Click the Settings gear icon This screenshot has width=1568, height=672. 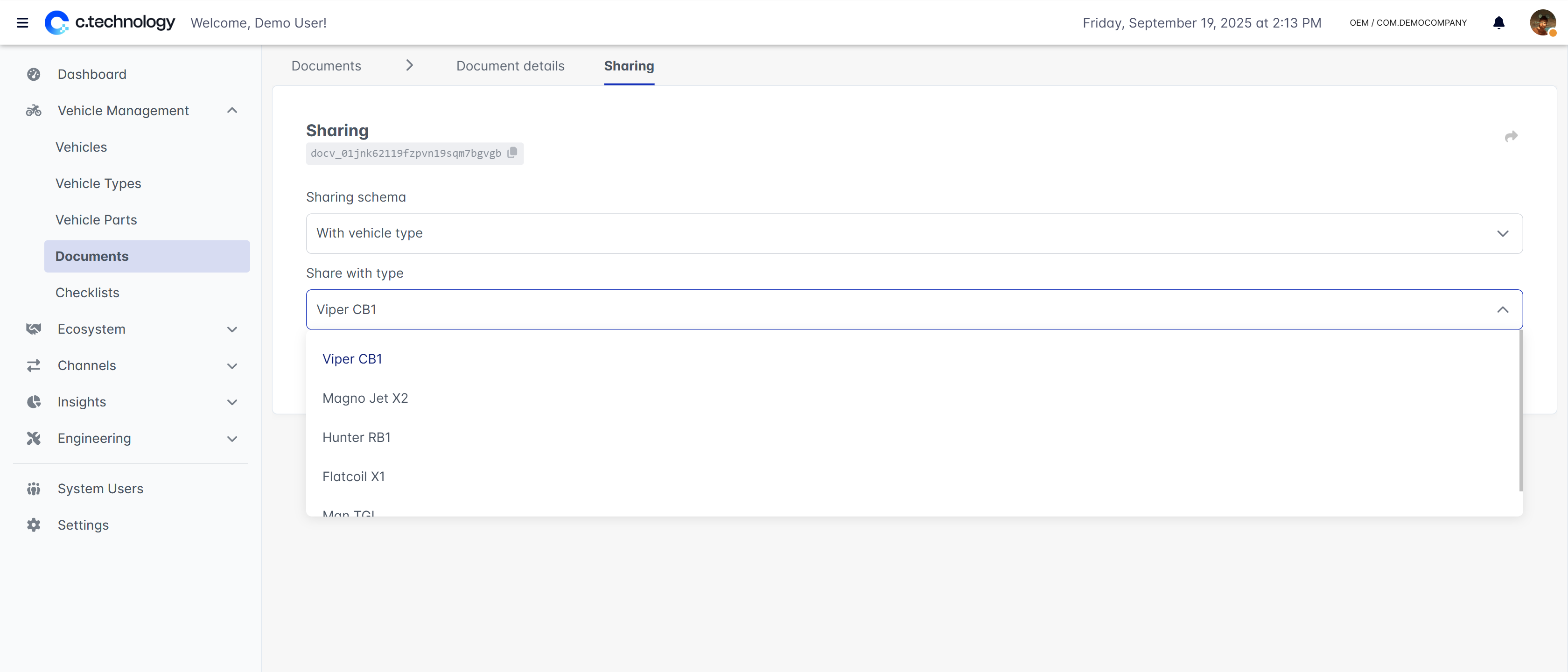click(34, 525)
